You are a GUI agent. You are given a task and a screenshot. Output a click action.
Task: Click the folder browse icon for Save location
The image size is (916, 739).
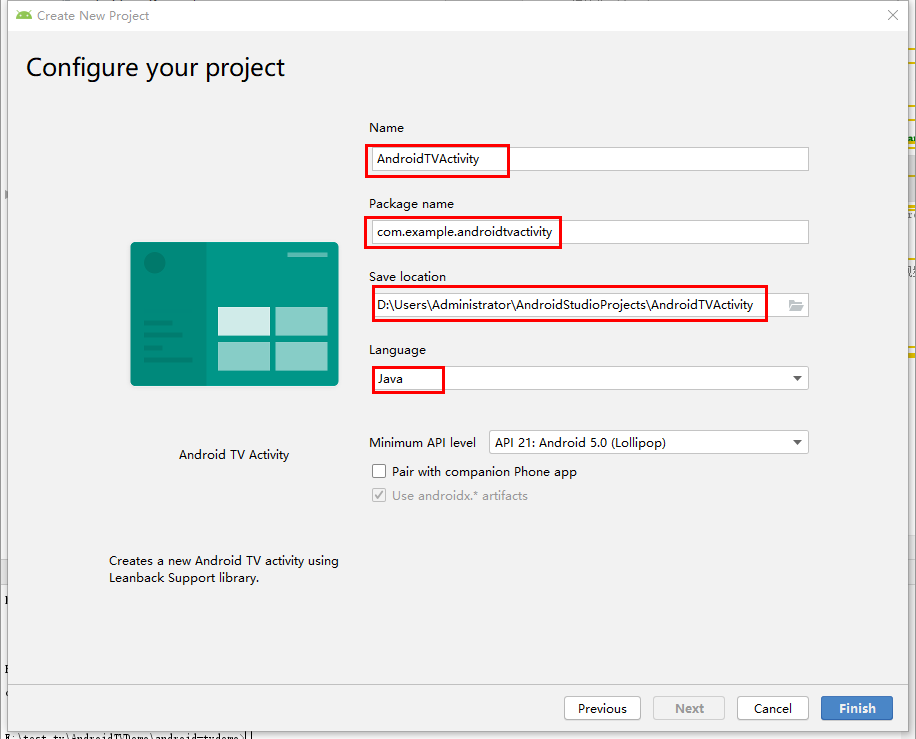pyautogui.click(x=795, y=305)
